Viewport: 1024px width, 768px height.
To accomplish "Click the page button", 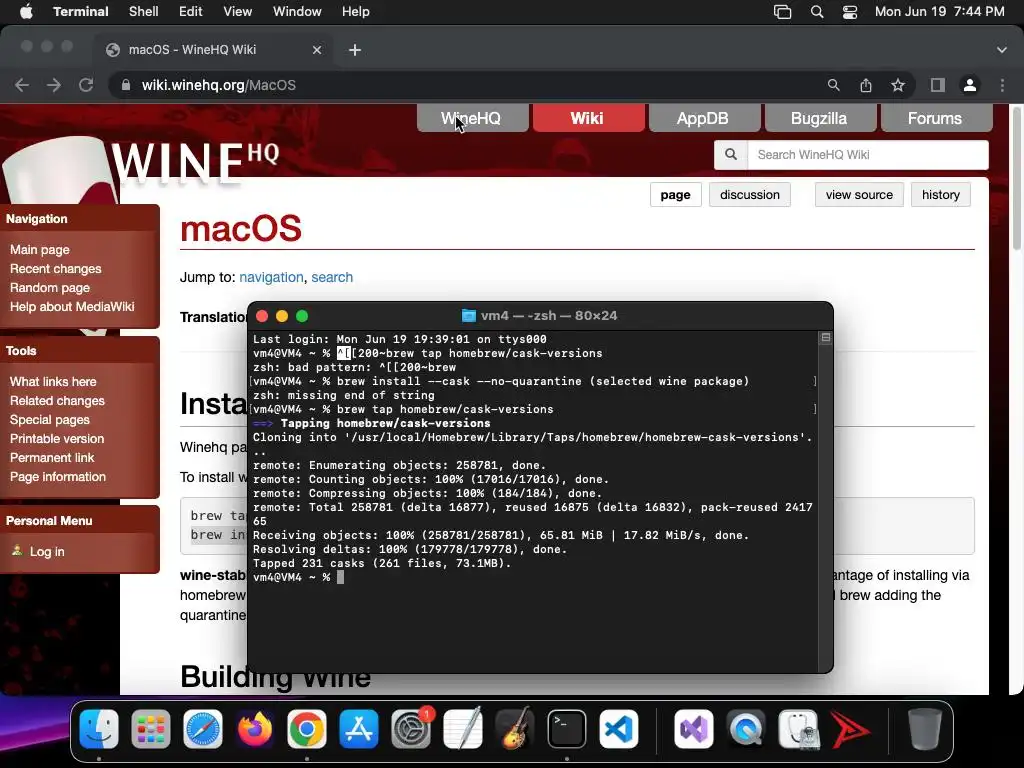I will click(675, 195).
